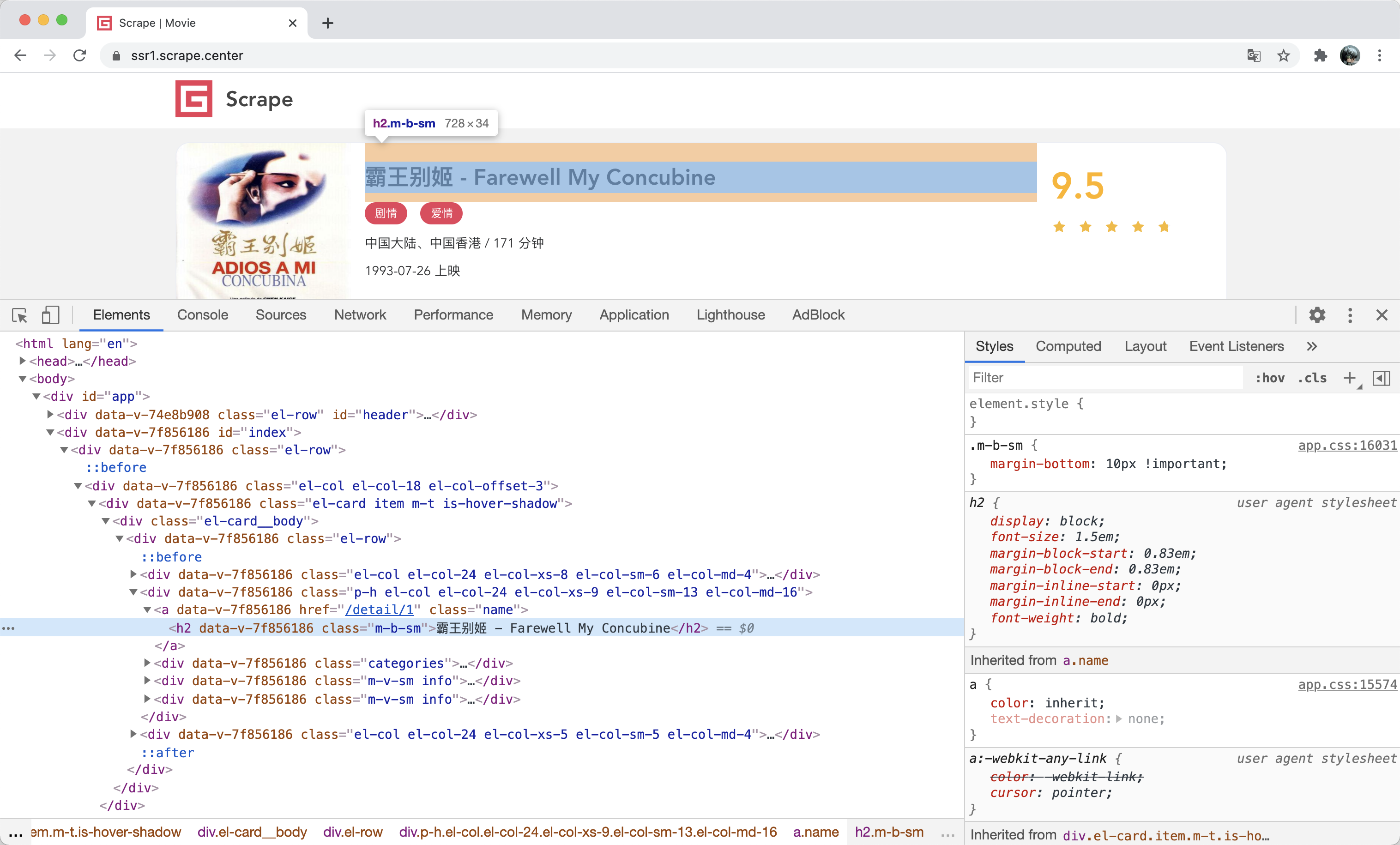Collapse the body element node
1400x845 pixels.
tap(23, 379)
